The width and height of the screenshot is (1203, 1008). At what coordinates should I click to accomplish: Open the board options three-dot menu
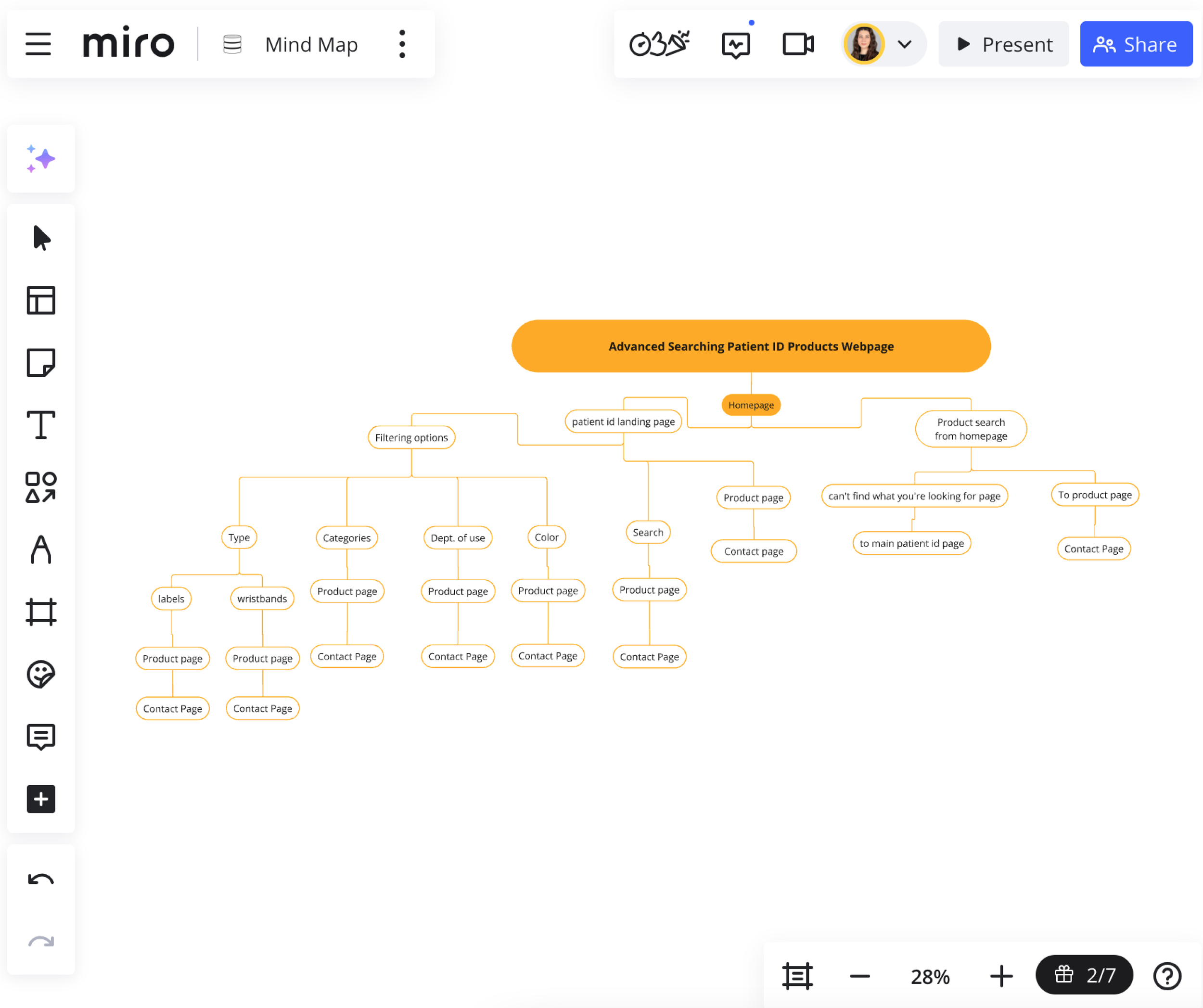tap(402, 43)
